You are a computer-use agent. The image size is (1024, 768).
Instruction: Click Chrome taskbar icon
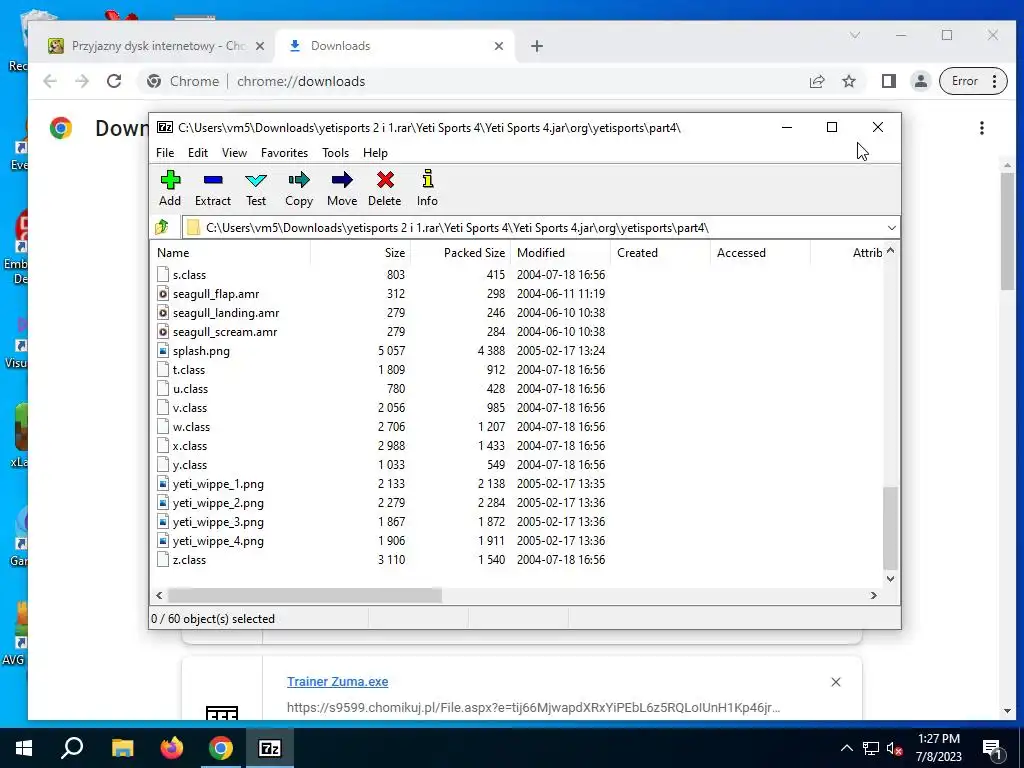pos(221,748)
